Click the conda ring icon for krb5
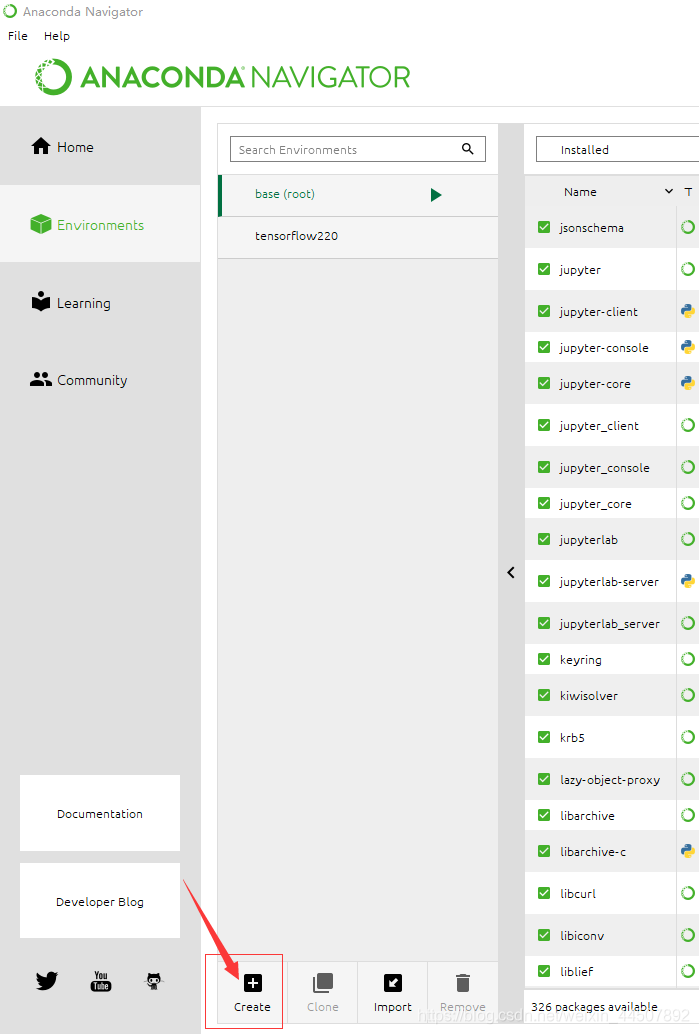 click(688, 737)
